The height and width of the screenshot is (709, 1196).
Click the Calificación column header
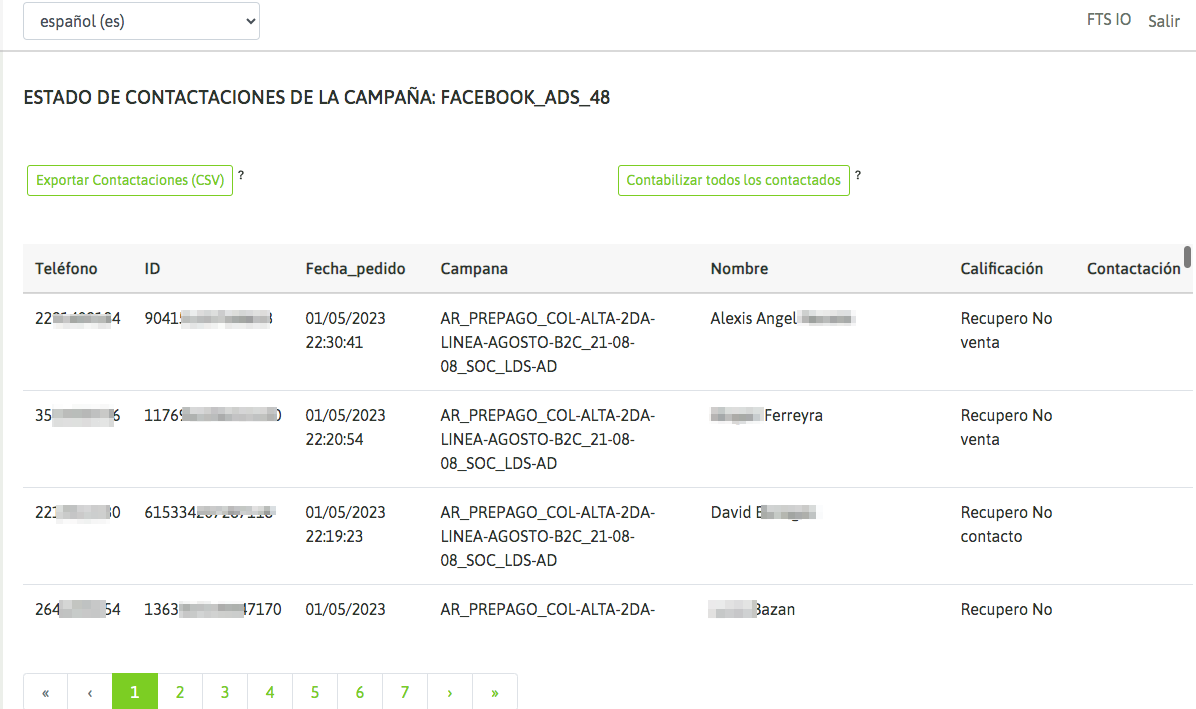pos(1001,269)
